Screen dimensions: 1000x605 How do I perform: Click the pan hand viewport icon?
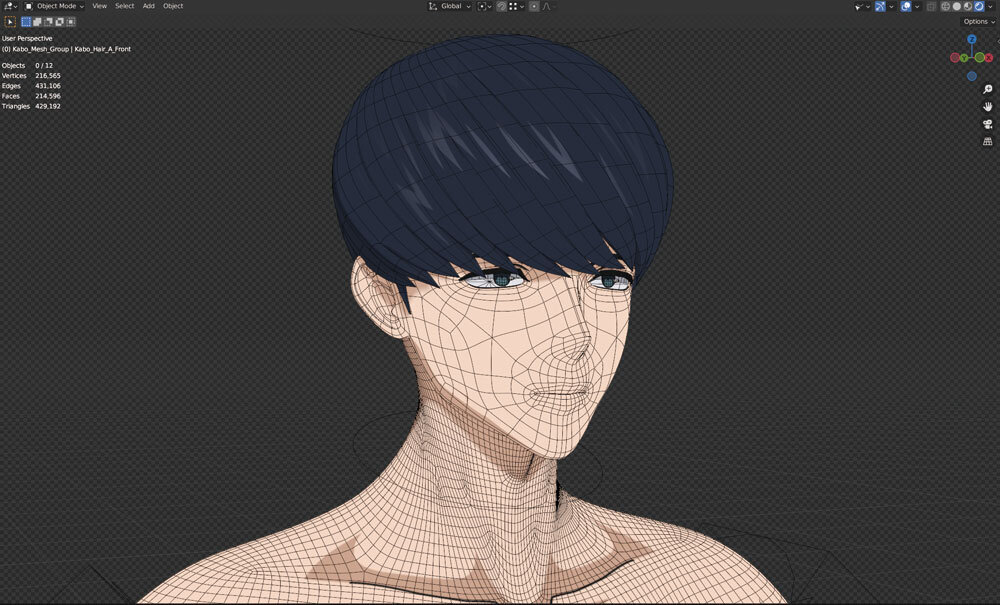point(987,106)
